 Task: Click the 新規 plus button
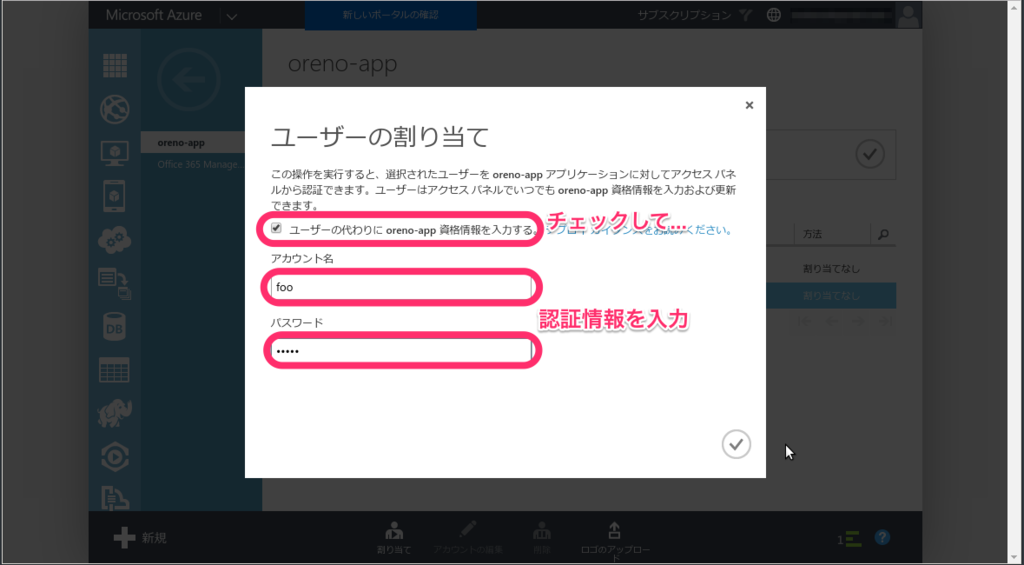click(140, 538)
